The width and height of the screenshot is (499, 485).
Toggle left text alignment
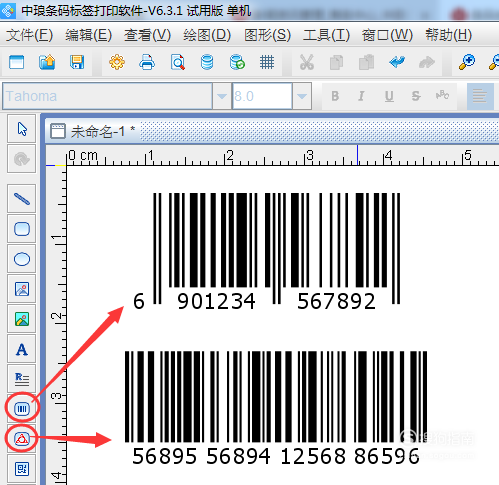[480, 96]
